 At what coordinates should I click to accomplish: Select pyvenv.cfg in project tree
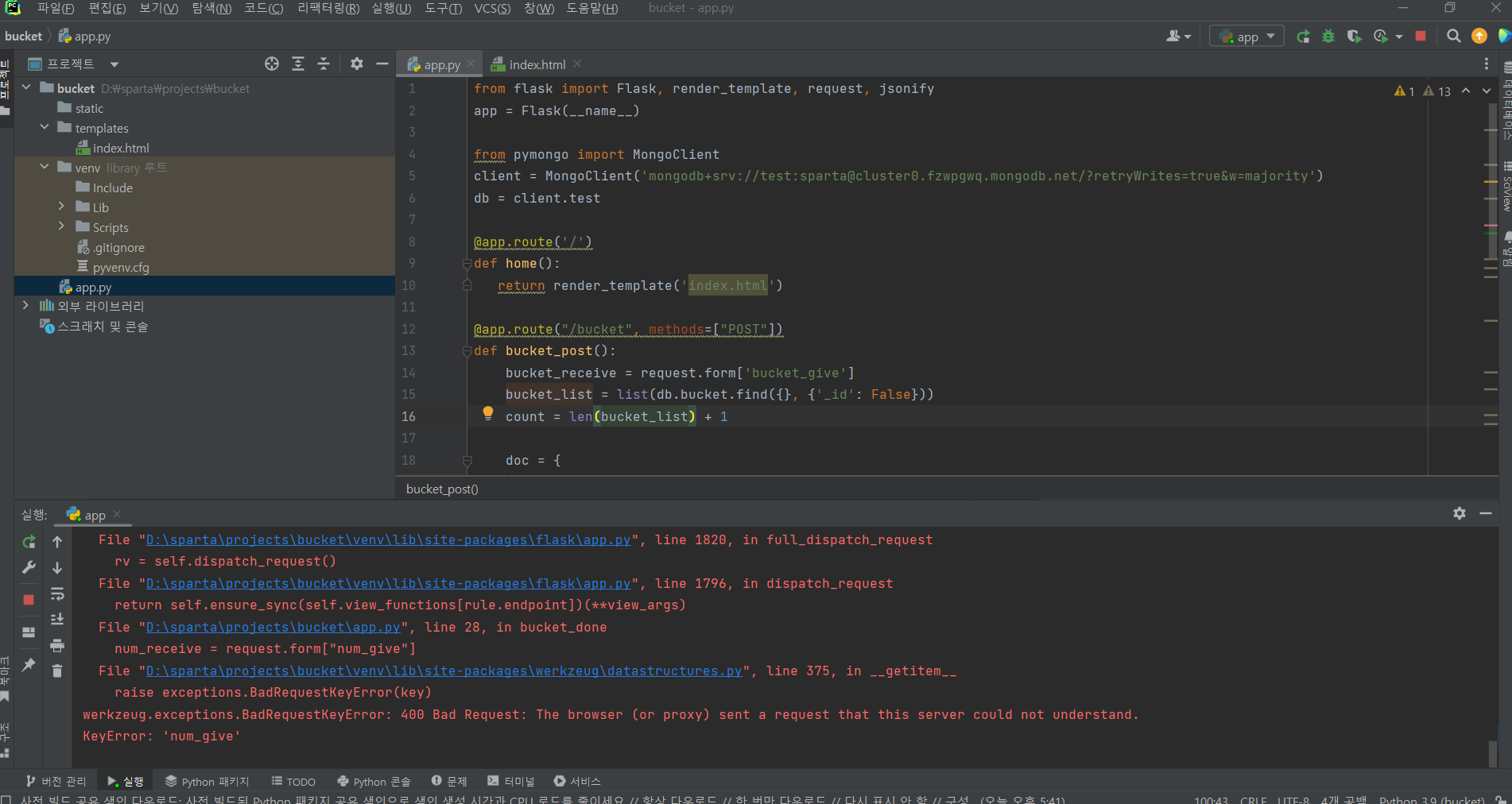121,267
